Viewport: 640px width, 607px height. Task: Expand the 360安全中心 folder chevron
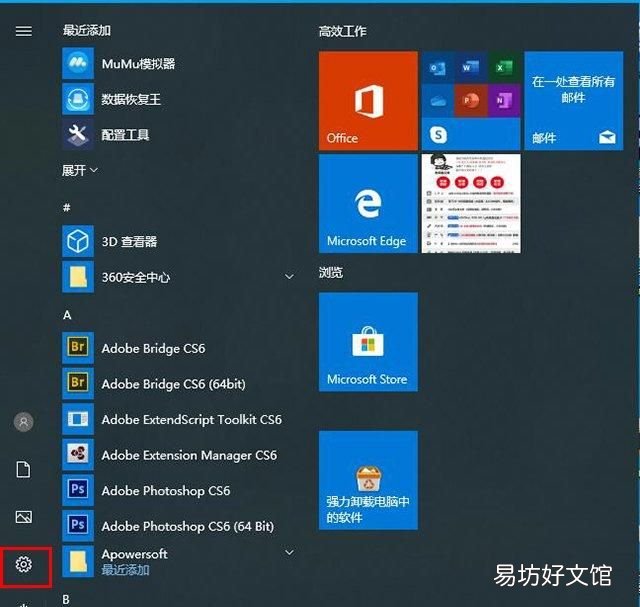289,277
